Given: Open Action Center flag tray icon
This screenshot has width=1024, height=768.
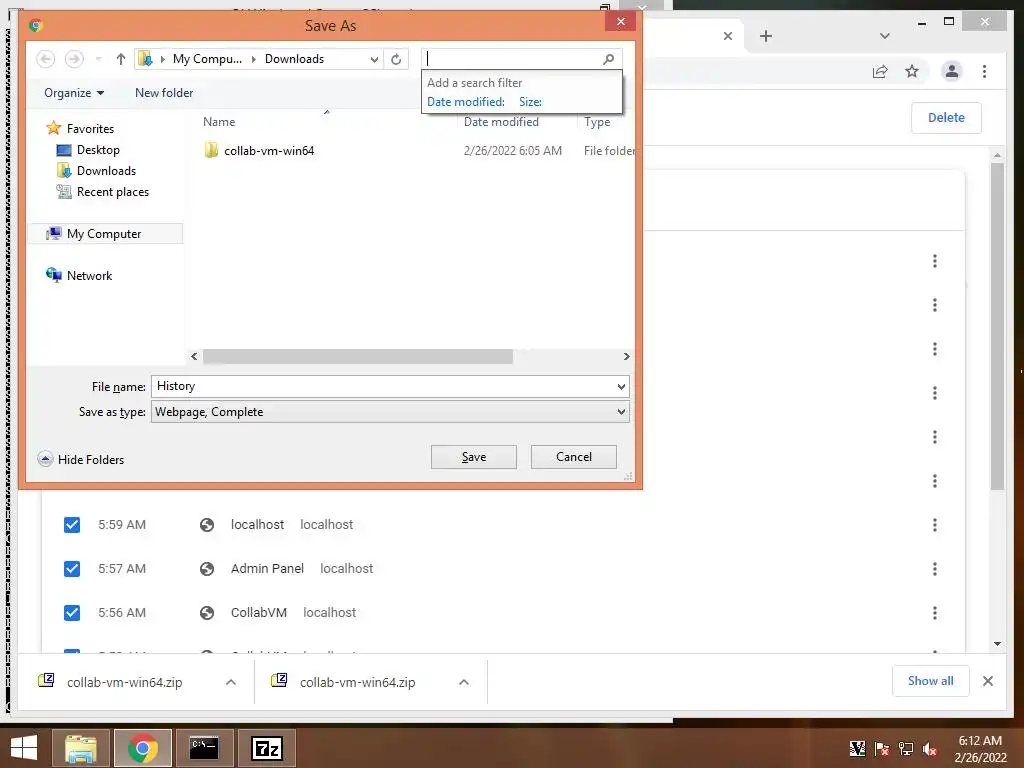Looking at the screenshot, I should [882, 748].
